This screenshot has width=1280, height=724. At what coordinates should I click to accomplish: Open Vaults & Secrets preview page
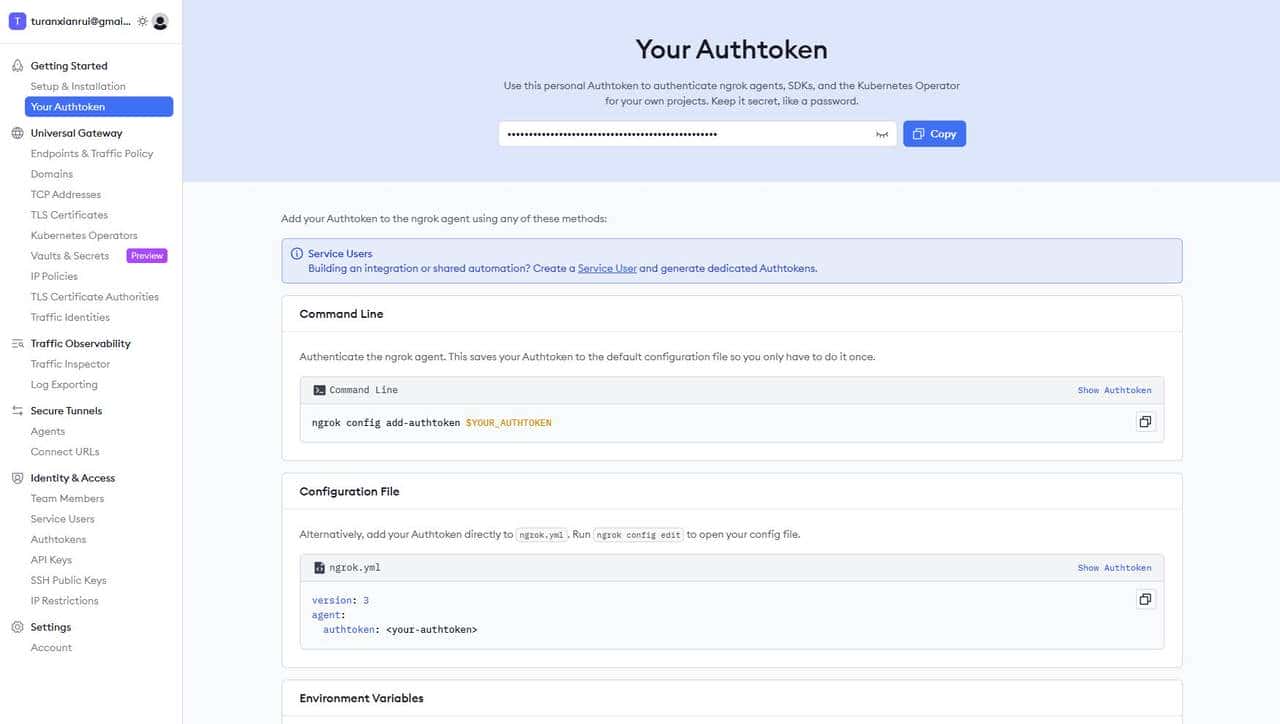click(x=69, y=255)
